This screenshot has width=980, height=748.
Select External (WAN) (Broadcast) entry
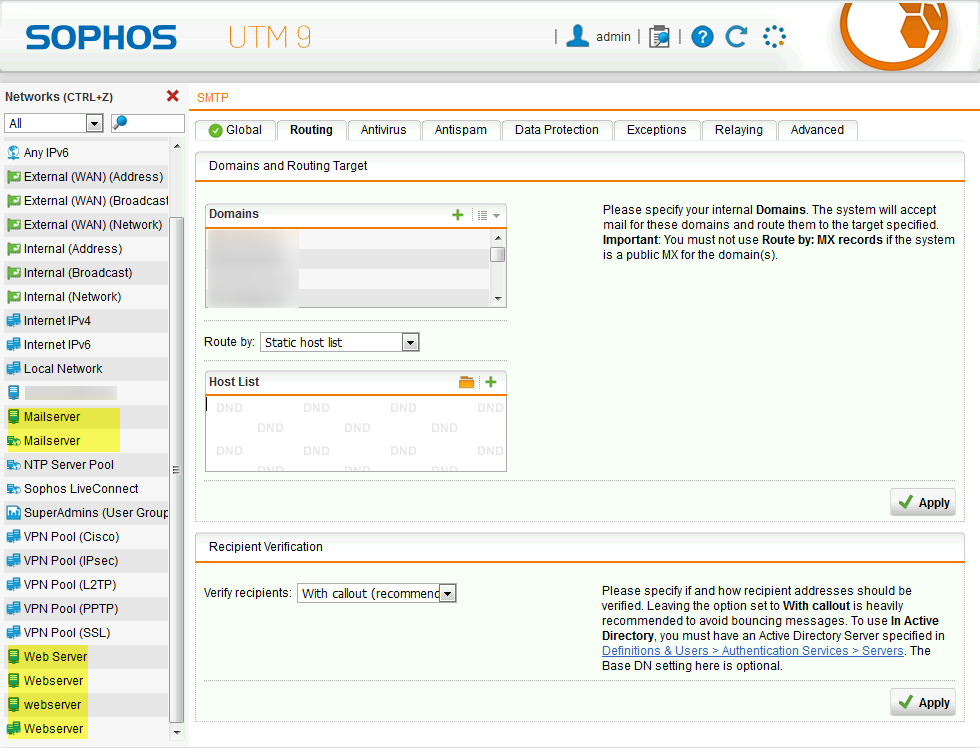click(86, 201)
